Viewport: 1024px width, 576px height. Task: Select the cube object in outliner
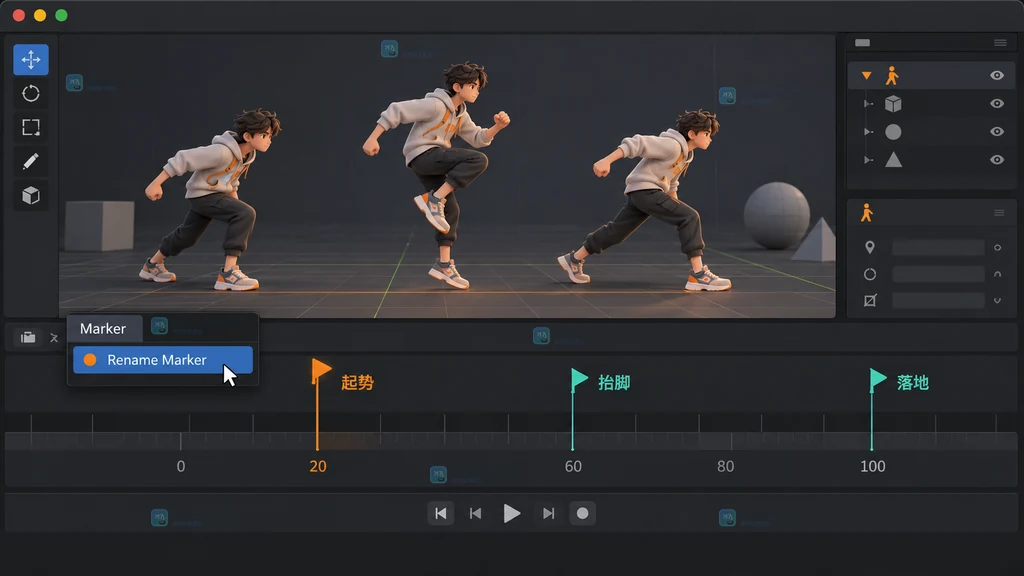(x=893, y=104)
